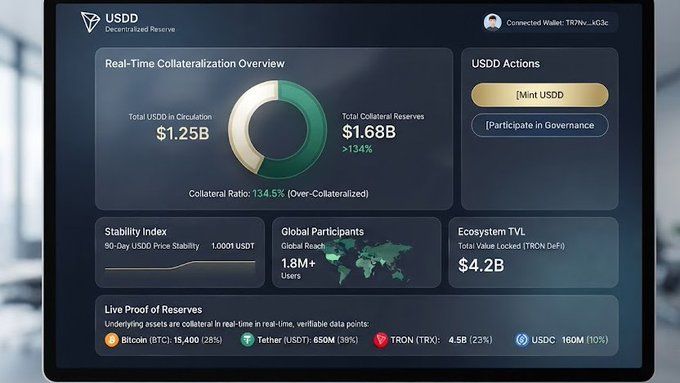Screen dimensions: 680x383
Task: Click the Tether (USDT) 650M reserve entry
Action: [x=299, y=340]
